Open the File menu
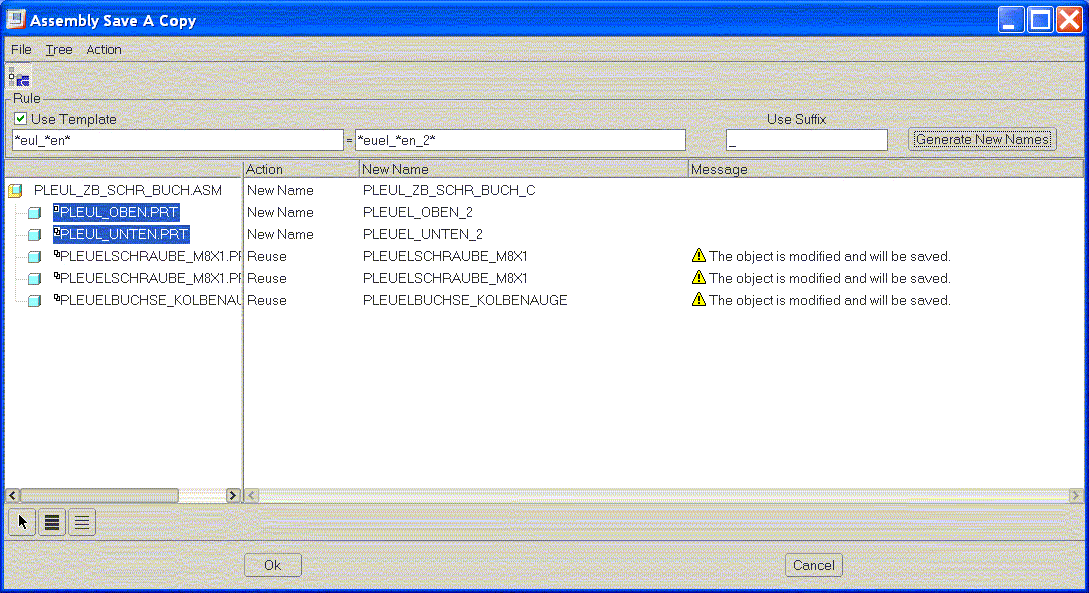 [21, 49]
